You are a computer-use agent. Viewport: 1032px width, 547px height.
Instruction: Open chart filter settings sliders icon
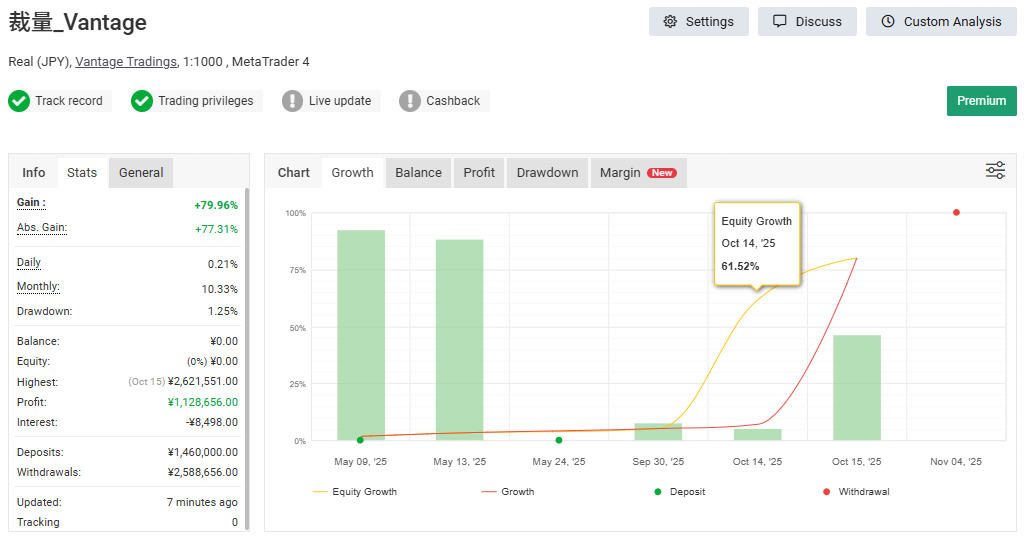coord(995,171)
